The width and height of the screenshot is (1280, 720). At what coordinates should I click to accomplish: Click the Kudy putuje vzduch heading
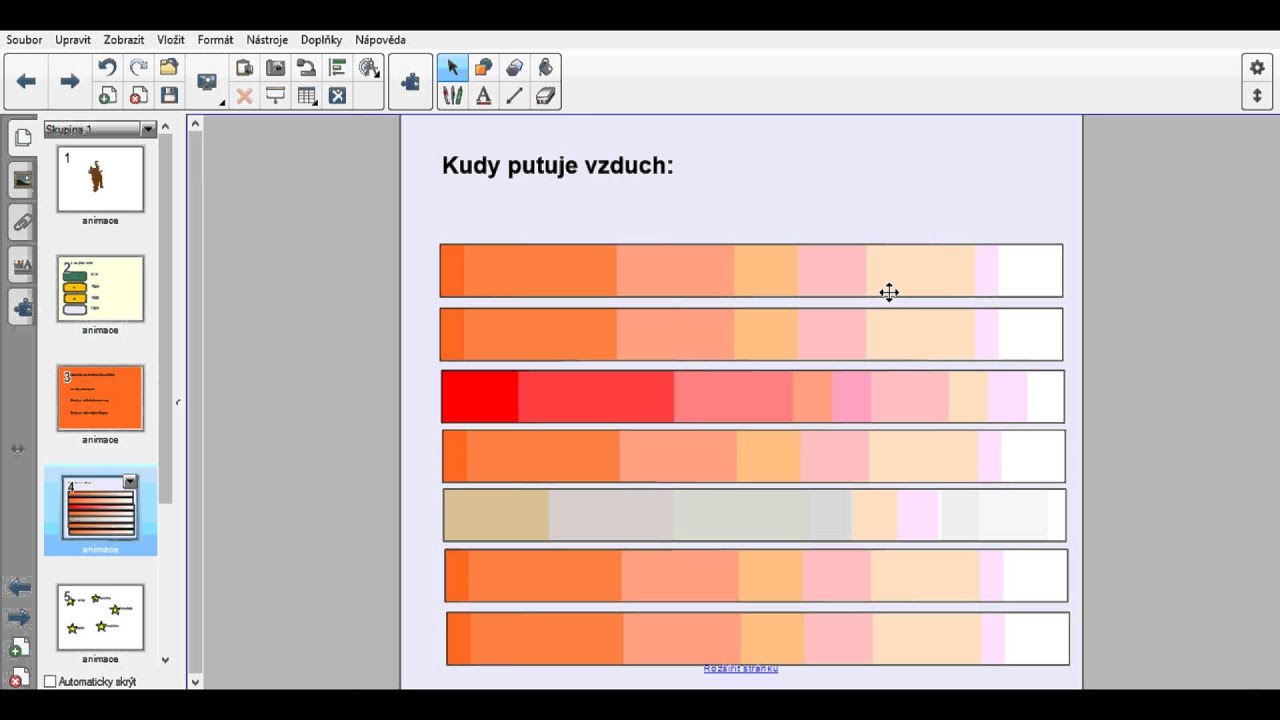[x=558, y=166]
